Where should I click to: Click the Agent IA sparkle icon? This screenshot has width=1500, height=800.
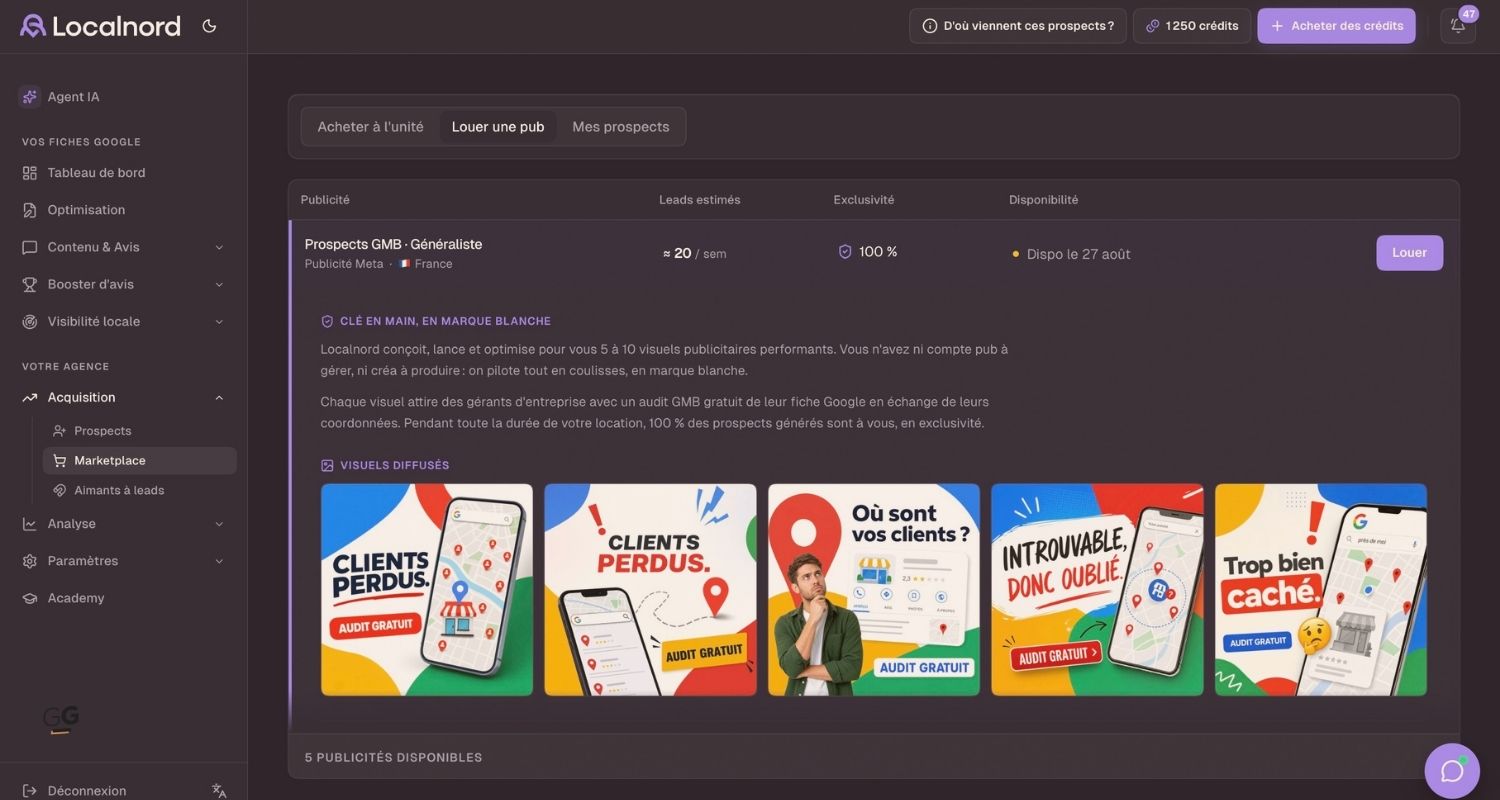tap(29, 97)
